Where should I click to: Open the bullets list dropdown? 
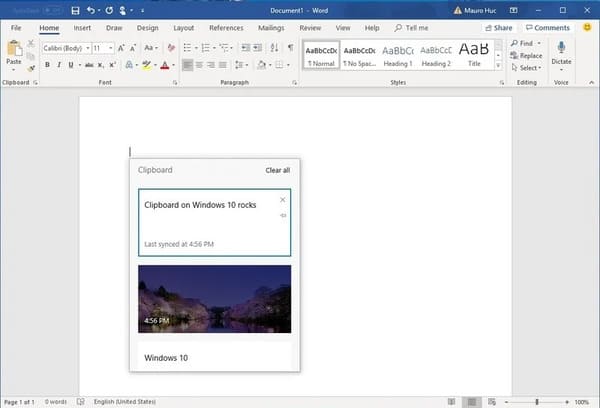[196, 48]
